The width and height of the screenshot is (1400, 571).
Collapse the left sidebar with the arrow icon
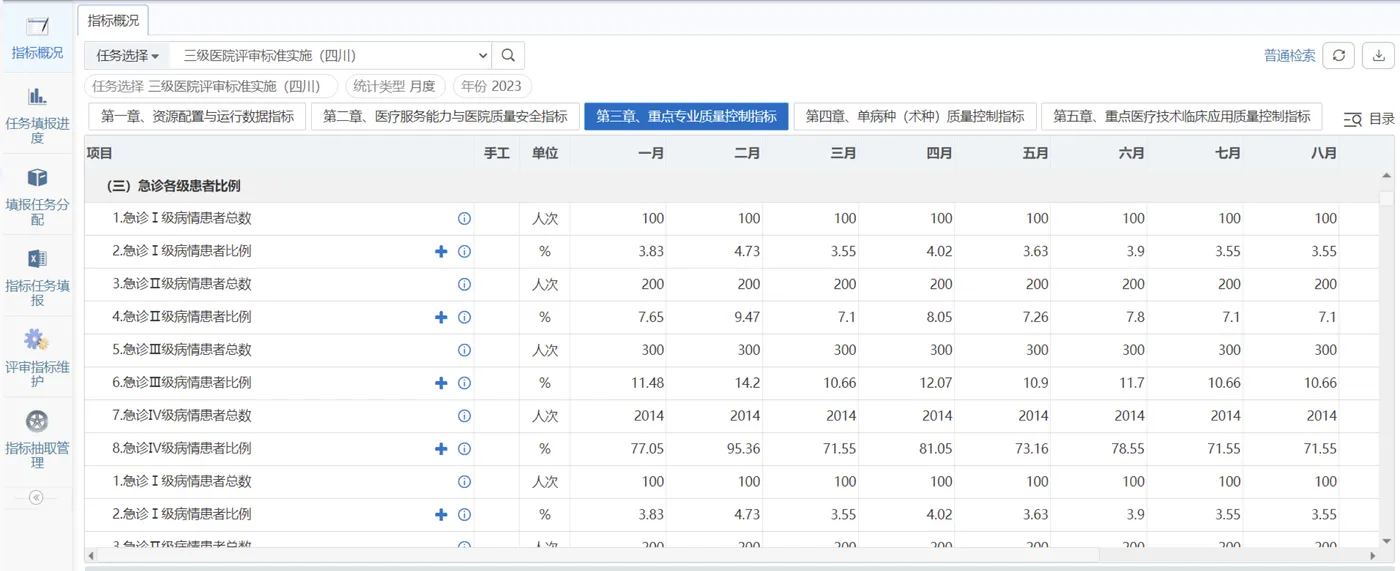tap(36, 497)
